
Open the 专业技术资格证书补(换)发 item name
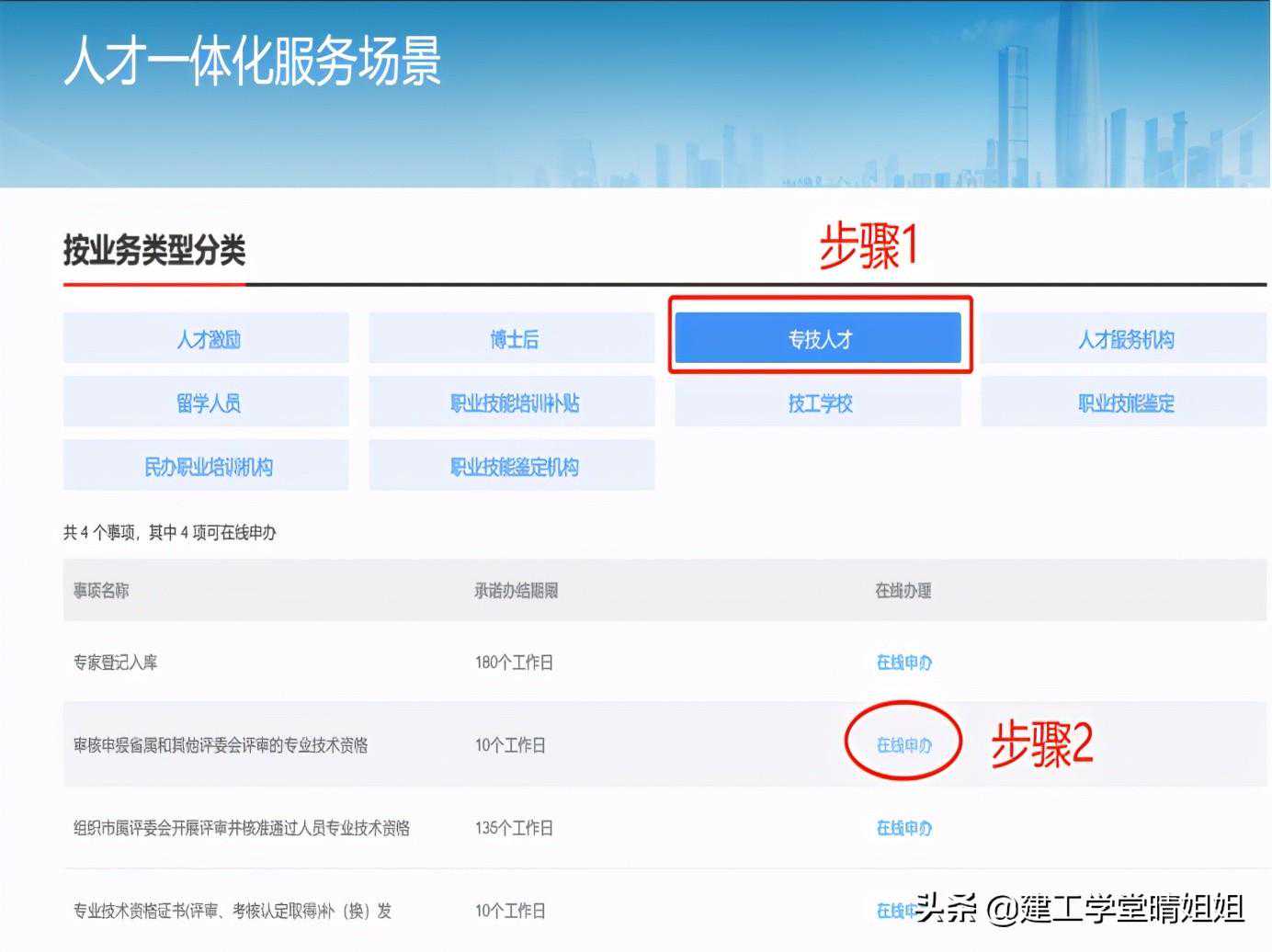(x=233, y=911)
